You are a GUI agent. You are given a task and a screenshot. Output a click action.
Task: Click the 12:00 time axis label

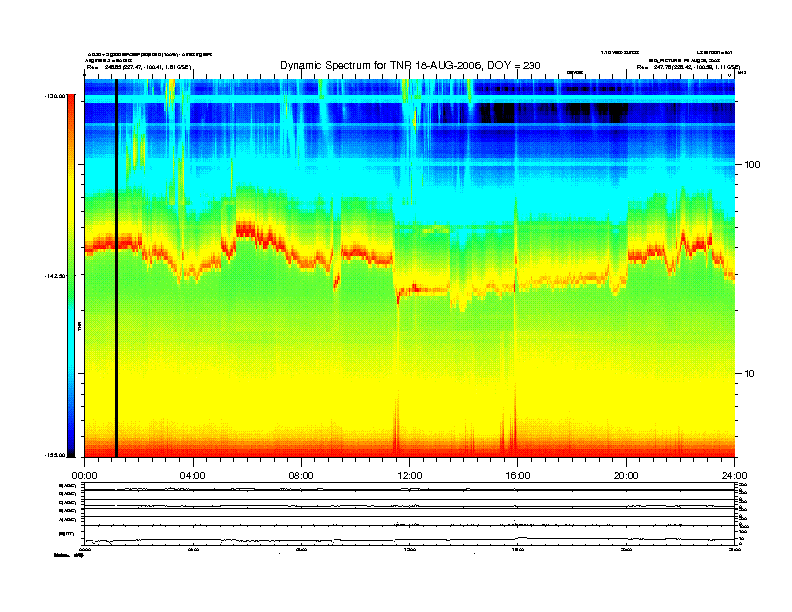(x=410, y=476)
